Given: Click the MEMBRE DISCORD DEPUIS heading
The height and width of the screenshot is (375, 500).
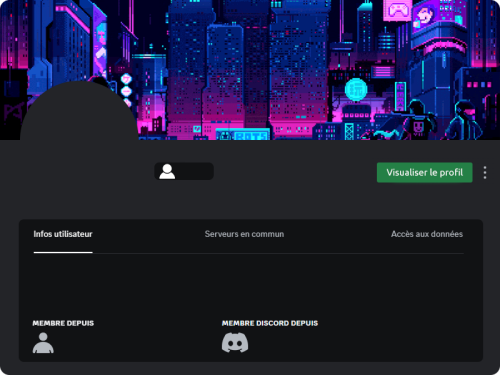Looking at the screenshot, I should (270, 323).
